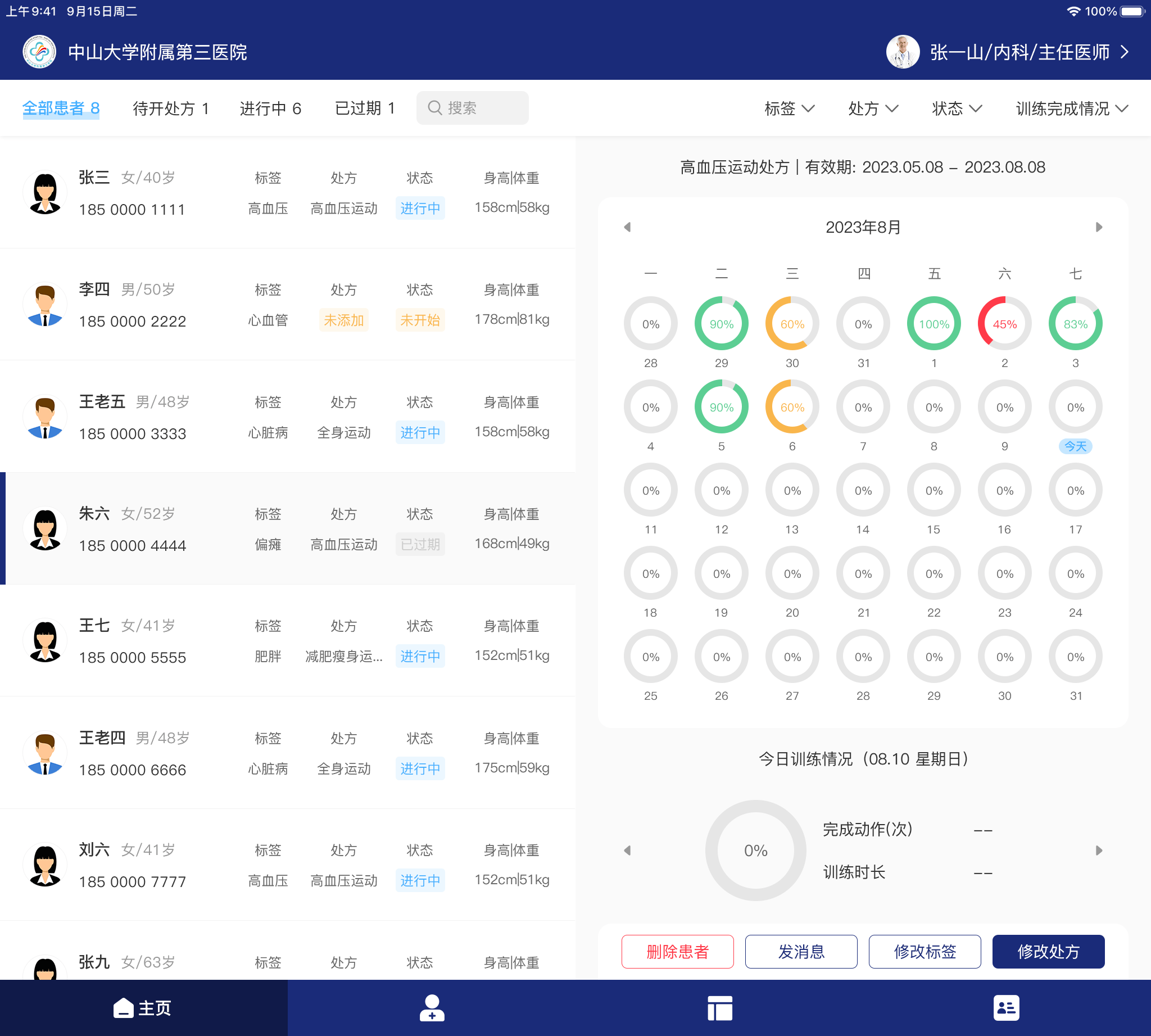
Task: Open the table layout icon in bottom bar
Action: tap(719, 1008)
